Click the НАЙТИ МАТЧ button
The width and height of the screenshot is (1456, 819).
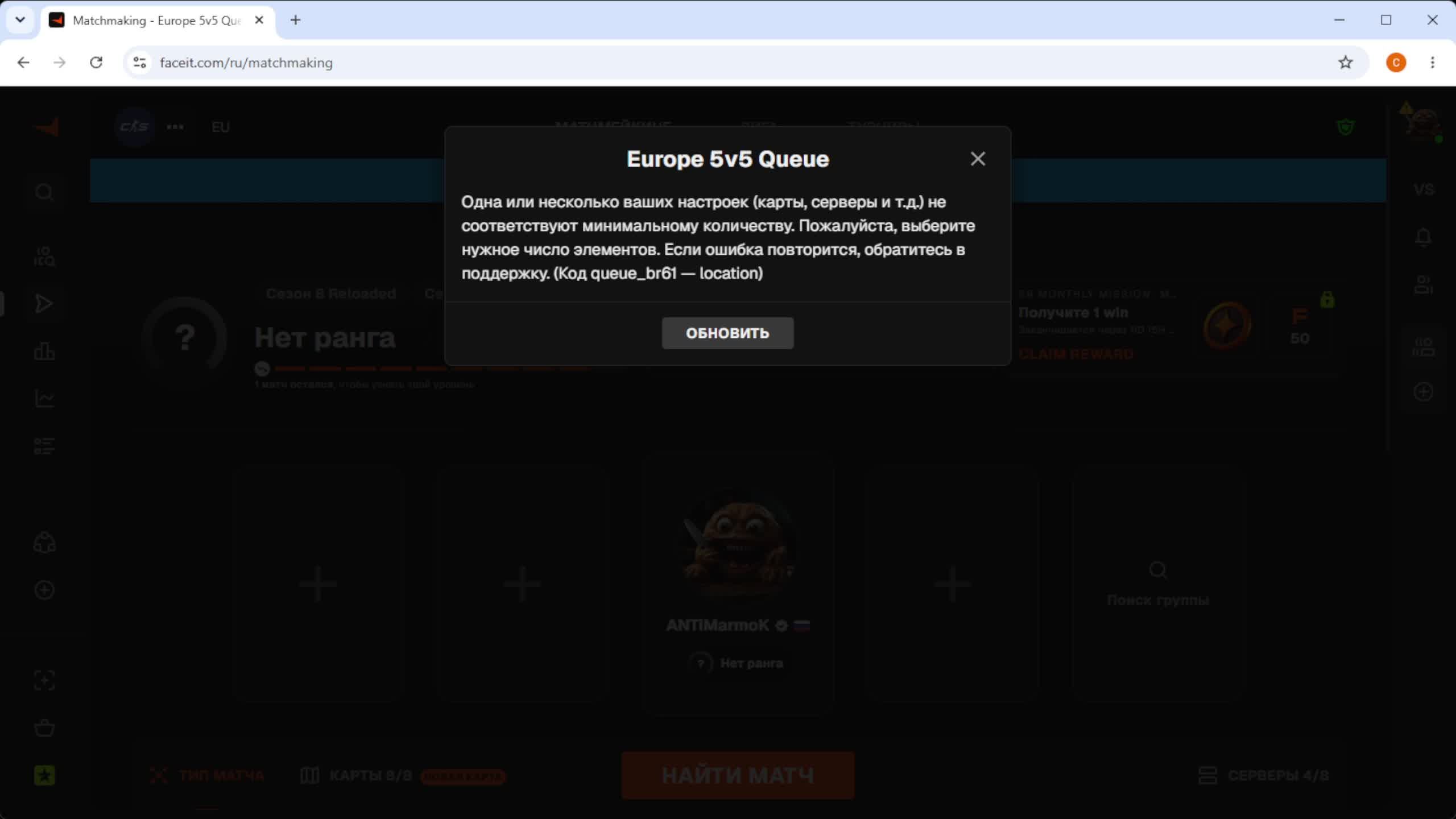[738, 775]
